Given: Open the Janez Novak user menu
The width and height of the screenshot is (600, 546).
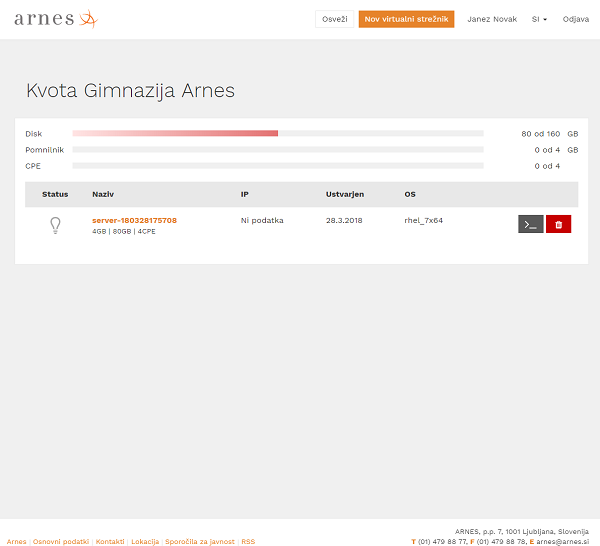Looking at the screenshot, I should [492, 19].
